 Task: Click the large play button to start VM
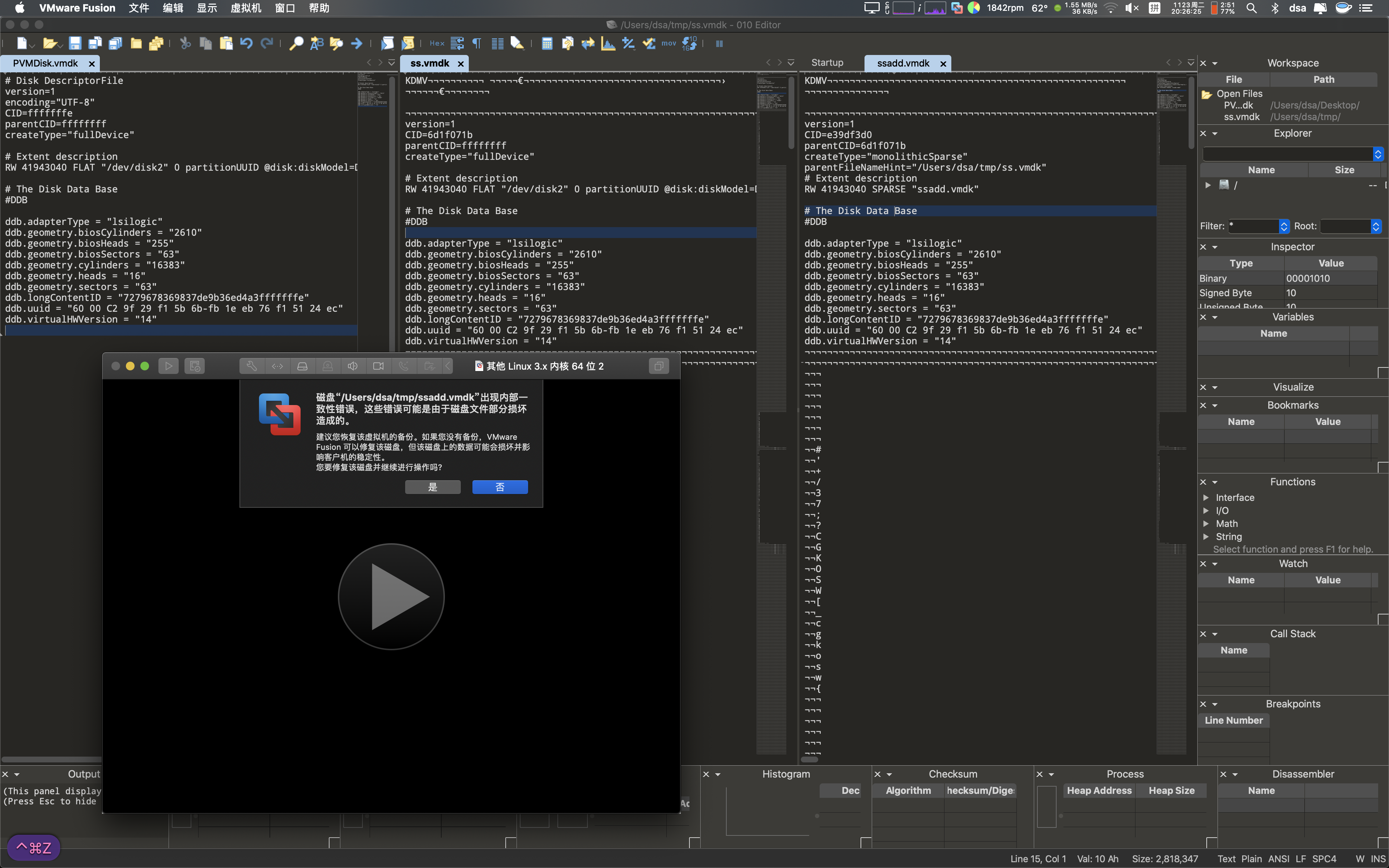coord(391,596)
